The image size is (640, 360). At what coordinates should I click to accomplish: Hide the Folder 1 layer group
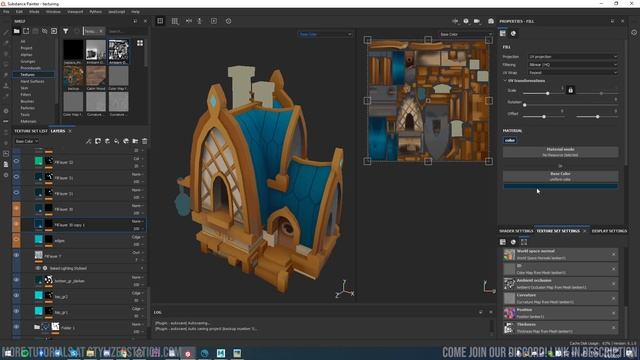[16, 327]
